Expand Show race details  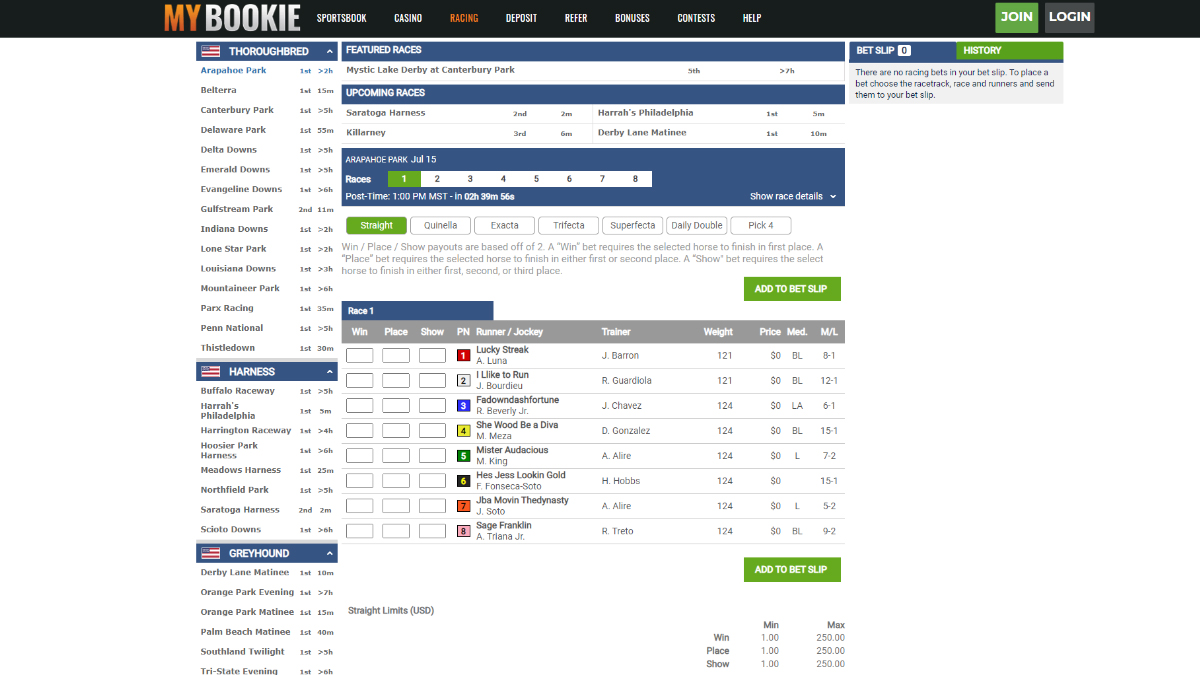(x=793, y=197)
